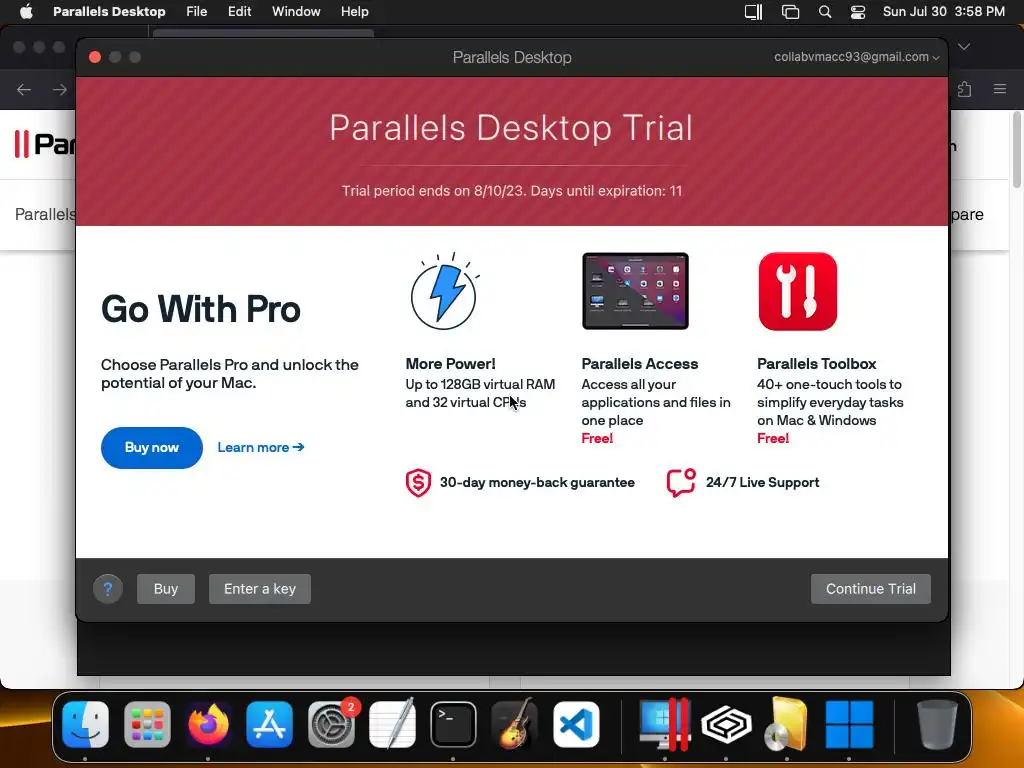Open System Settings from the Dock

coord(331,724)
